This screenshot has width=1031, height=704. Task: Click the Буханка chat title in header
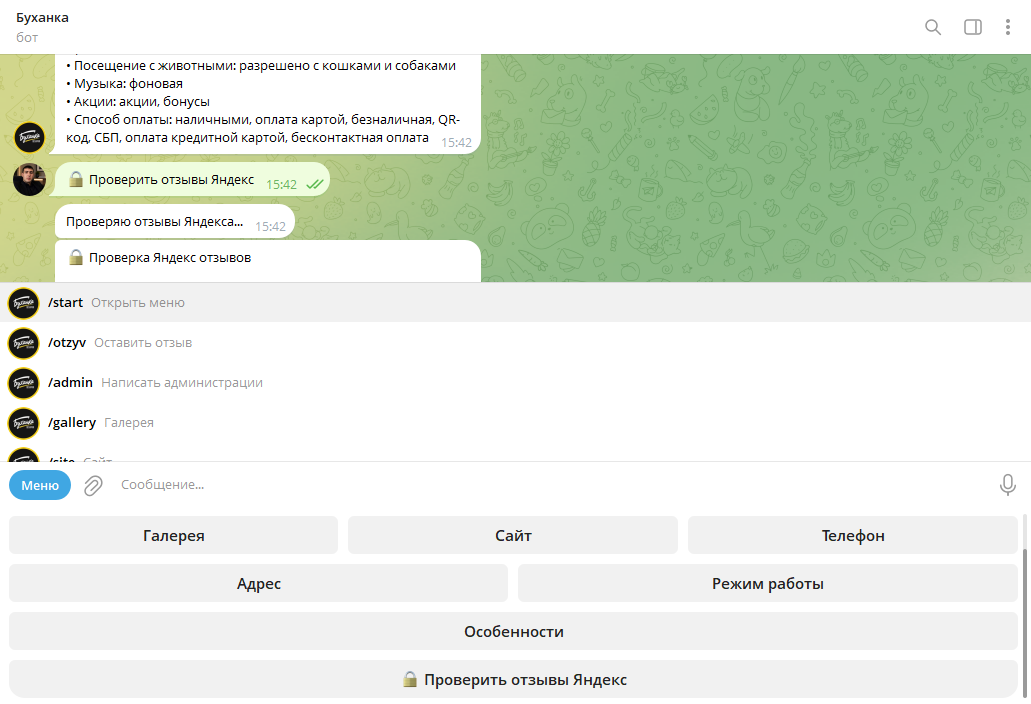[x=42, y=18]
